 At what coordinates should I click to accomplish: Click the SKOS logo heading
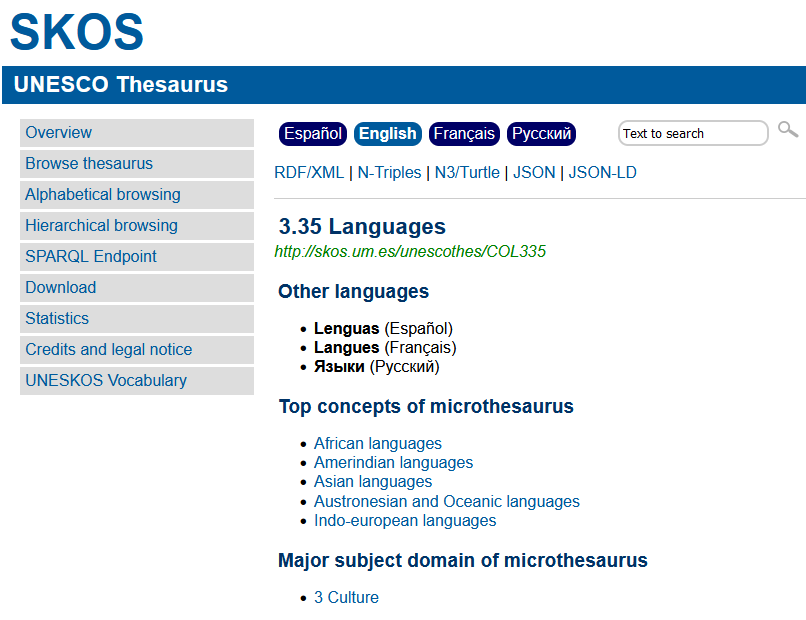(x=77, y=32)
